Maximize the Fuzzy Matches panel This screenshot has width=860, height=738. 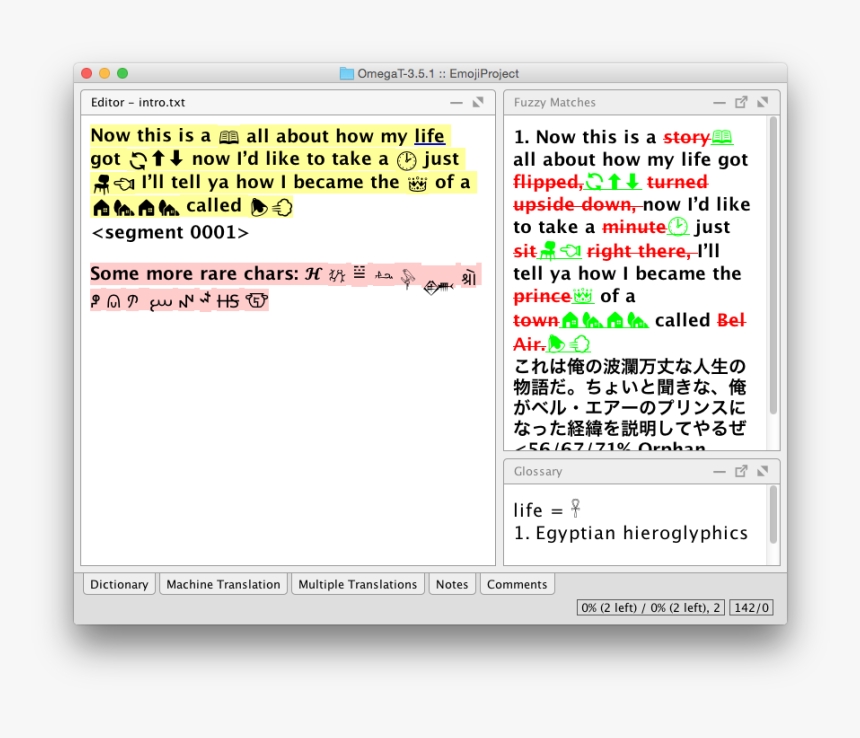[762, 102]
